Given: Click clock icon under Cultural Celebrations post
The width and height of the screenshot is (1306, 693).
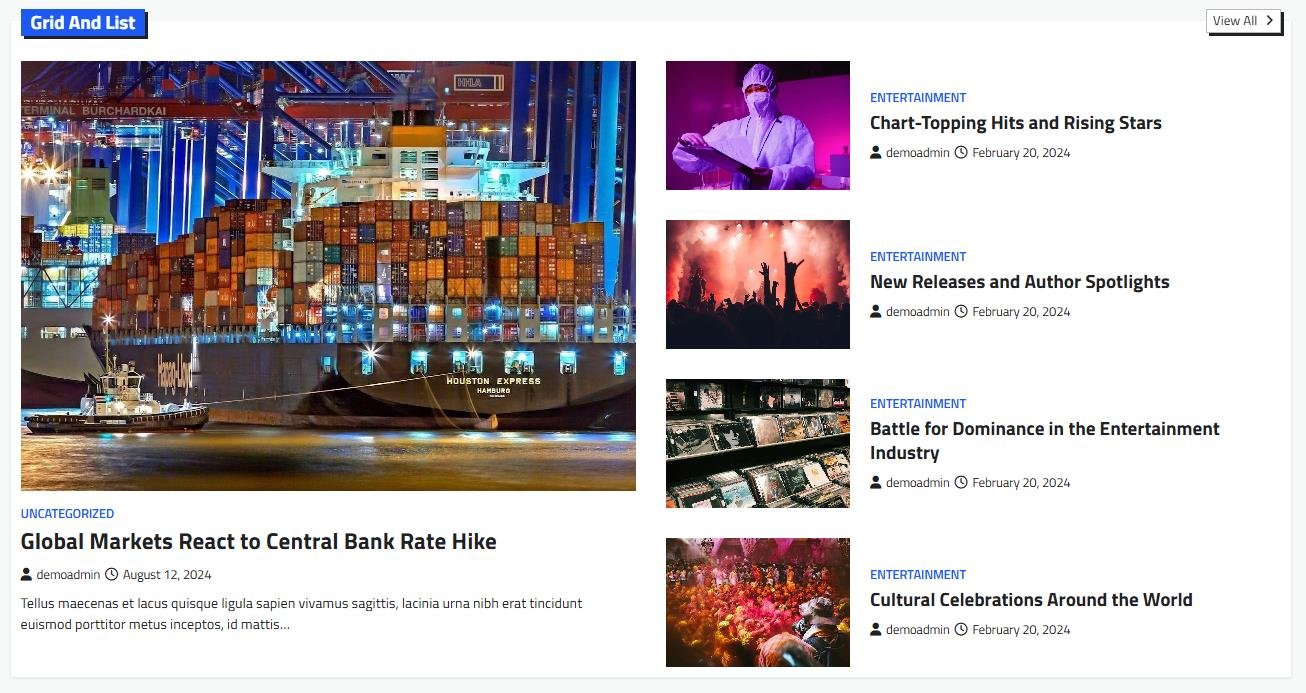Looking at the screenshot, I should point(961,629).
